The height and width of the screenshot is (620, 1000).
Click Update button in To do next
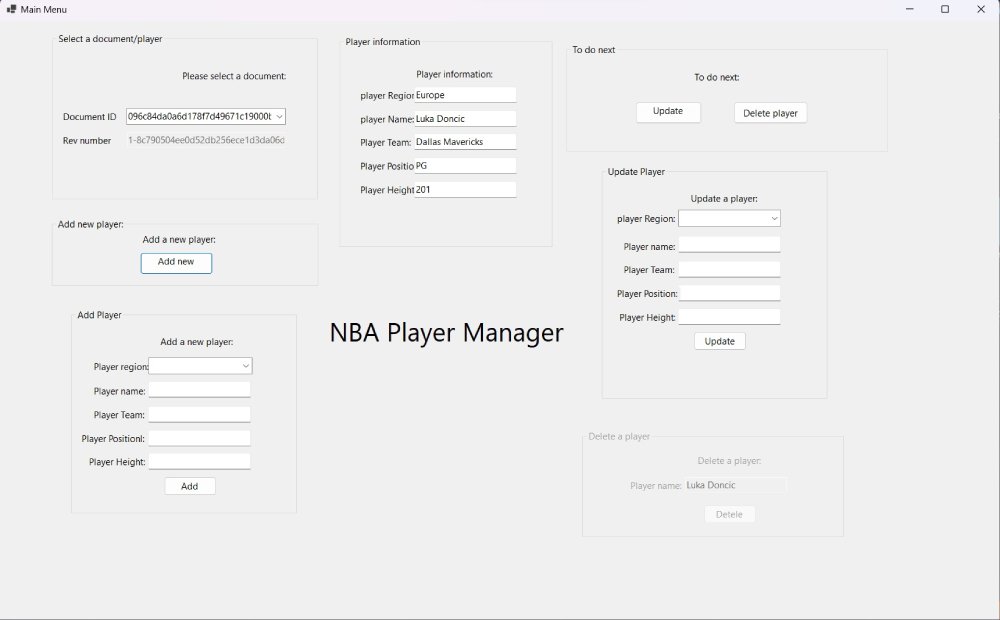pyautogui.click(x=668, y=112)
